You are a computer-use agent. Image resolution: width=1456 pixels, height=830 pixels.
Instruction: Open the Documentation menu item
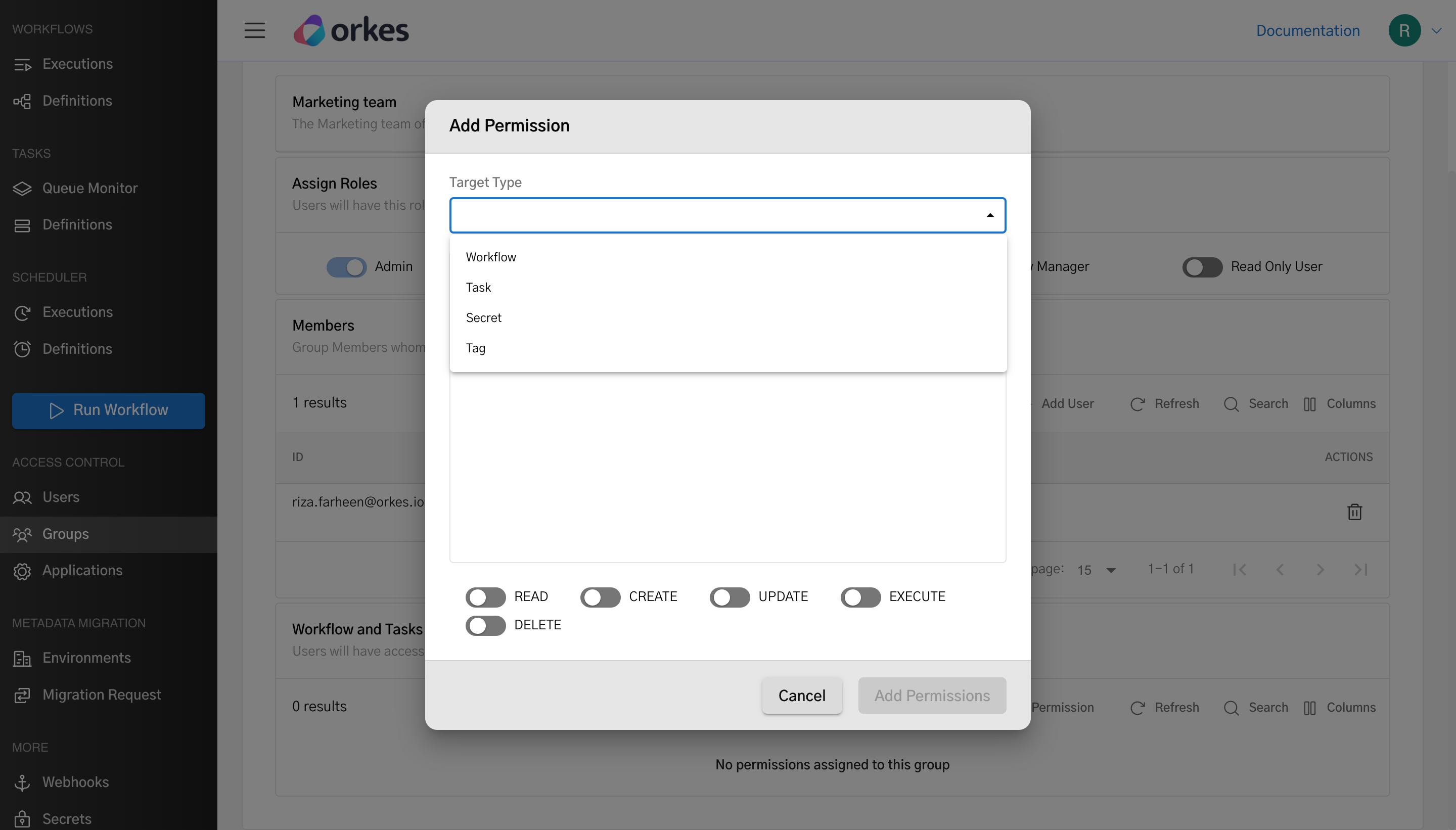tap(1307, 30)
